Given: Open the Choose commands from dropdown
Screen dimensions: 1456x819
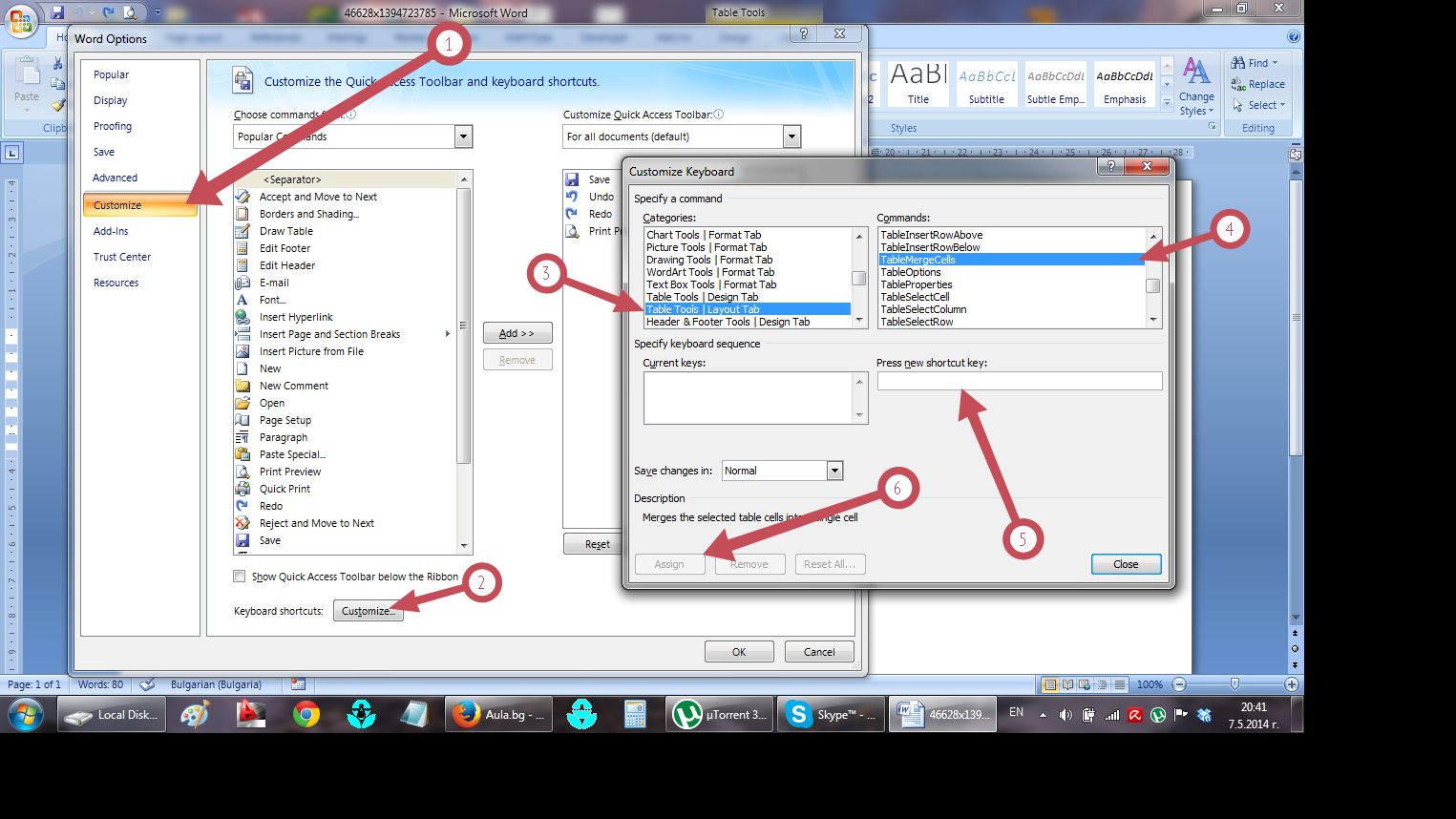Looking at the screenshot, I should pos(463,136).
